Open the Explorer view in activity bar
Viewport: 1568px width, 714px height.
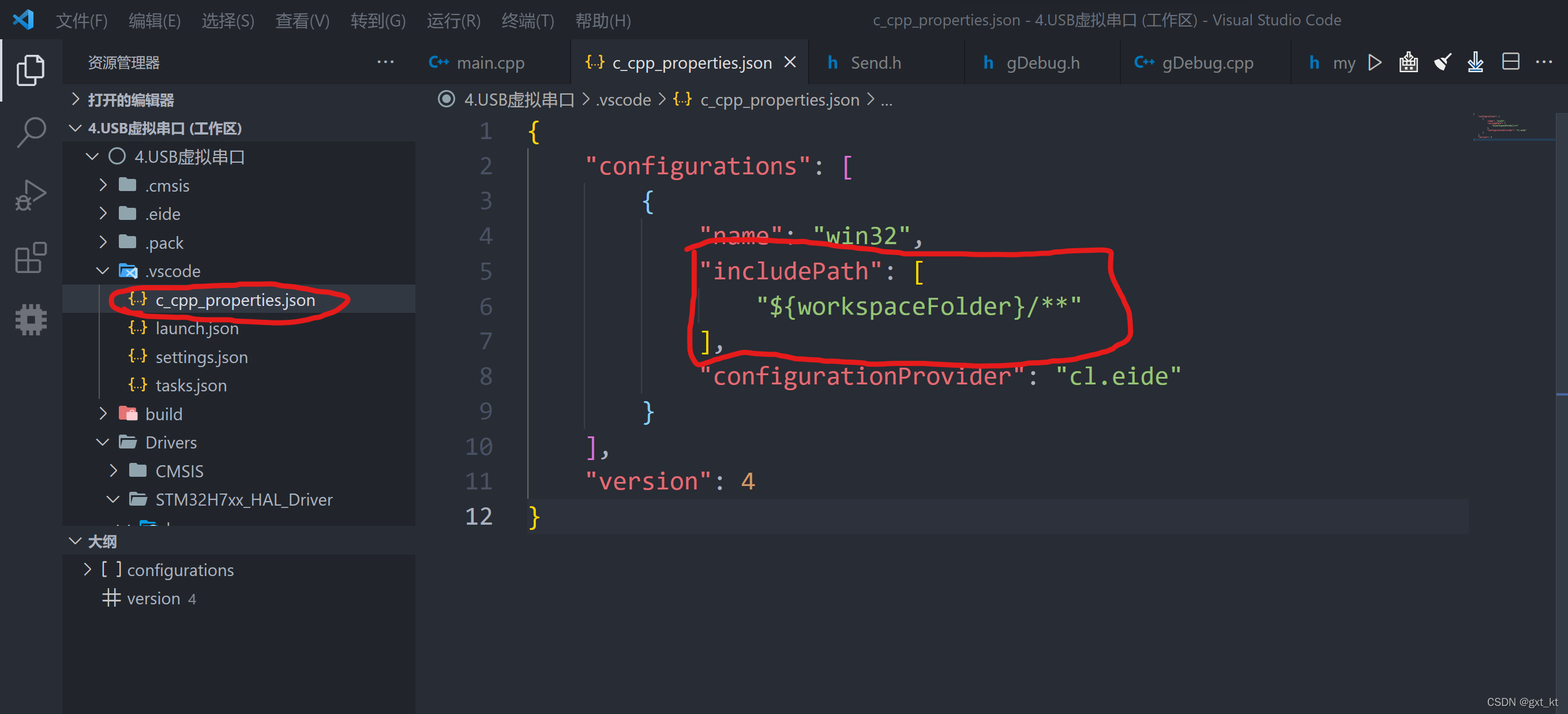(x=31, y=69)
